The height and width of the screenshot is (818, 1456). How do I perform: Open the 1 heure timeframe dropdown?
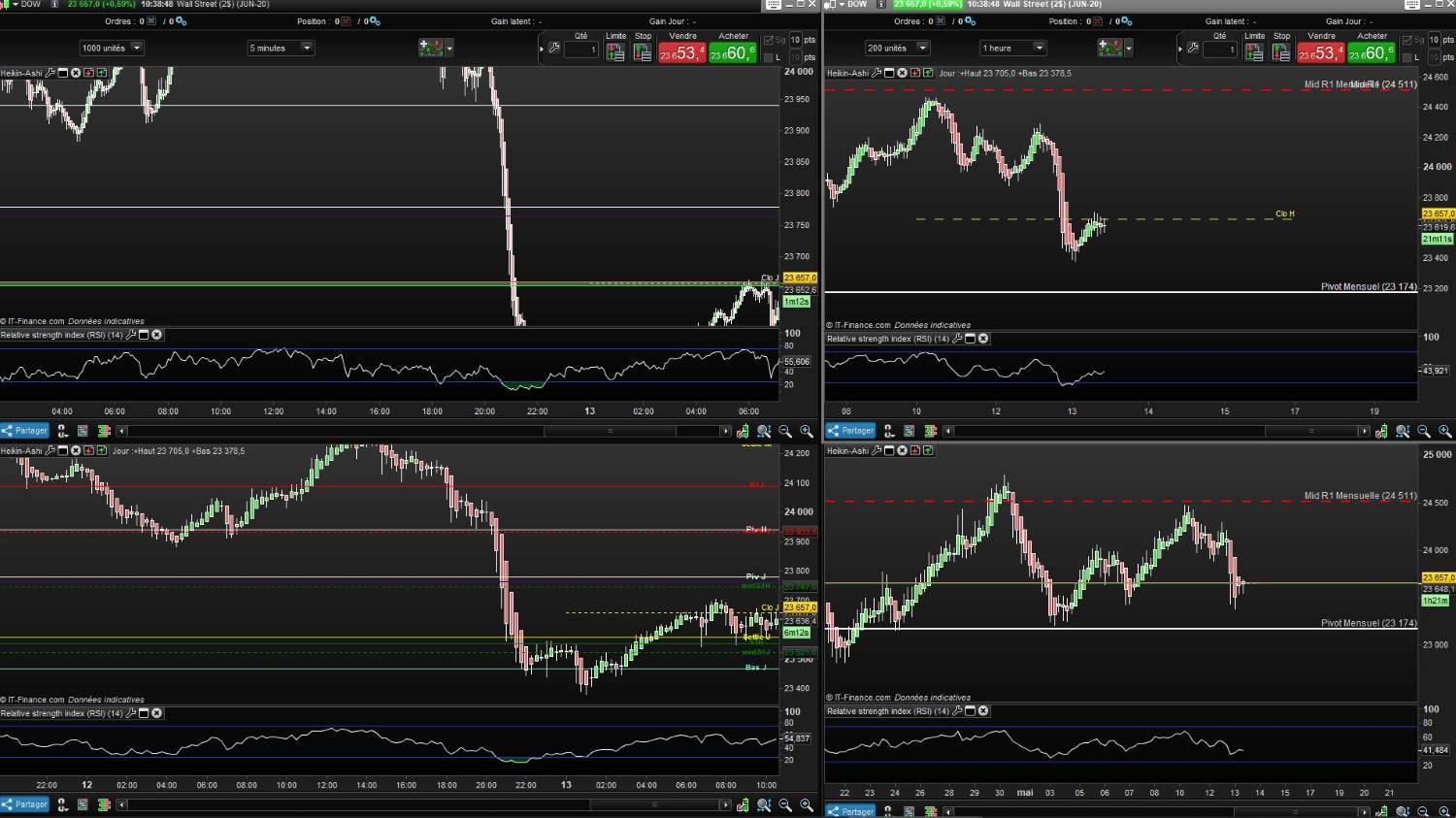pos(1013,48)
